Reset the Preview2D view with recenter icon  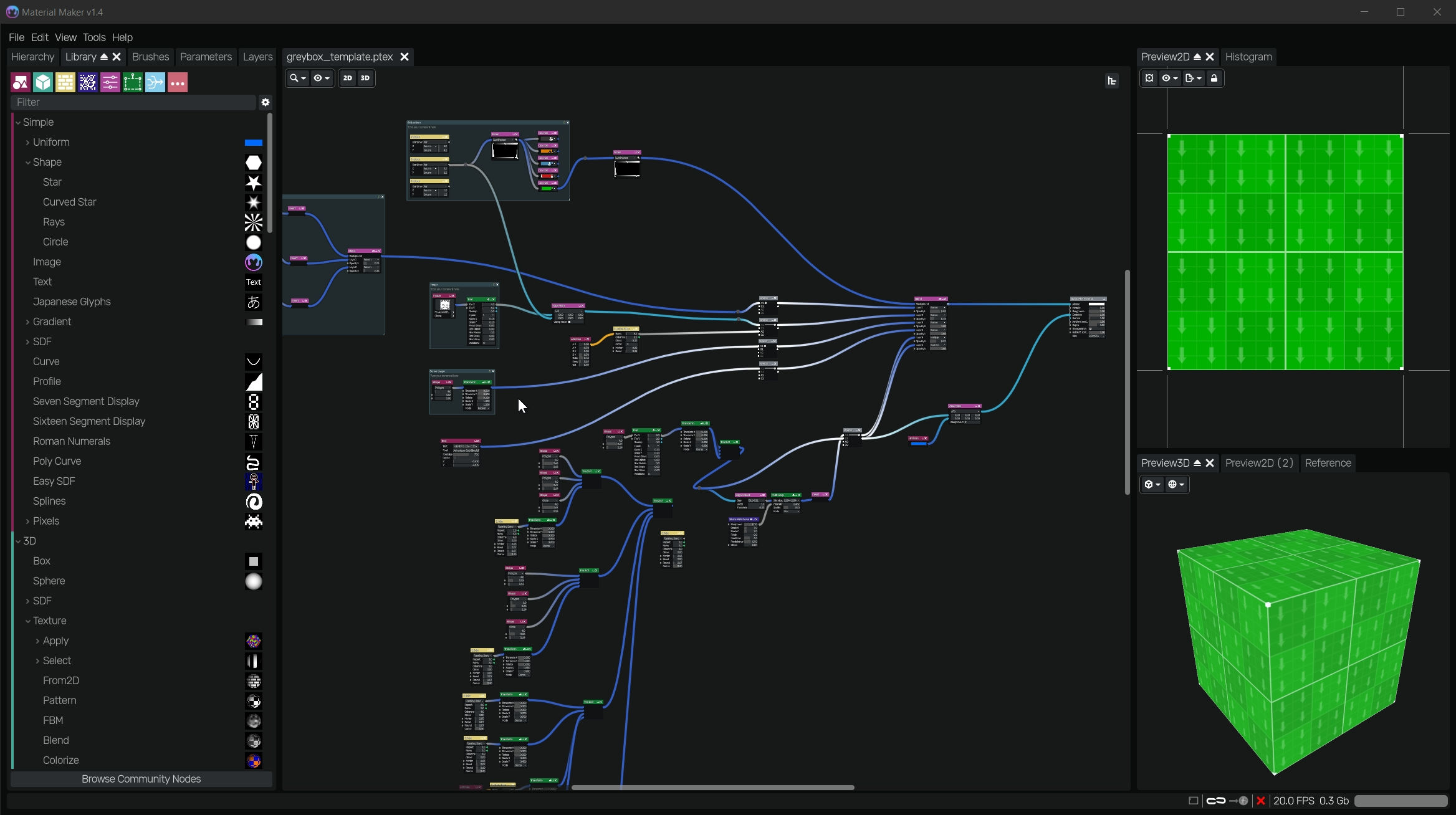(x=1149, y=79)
